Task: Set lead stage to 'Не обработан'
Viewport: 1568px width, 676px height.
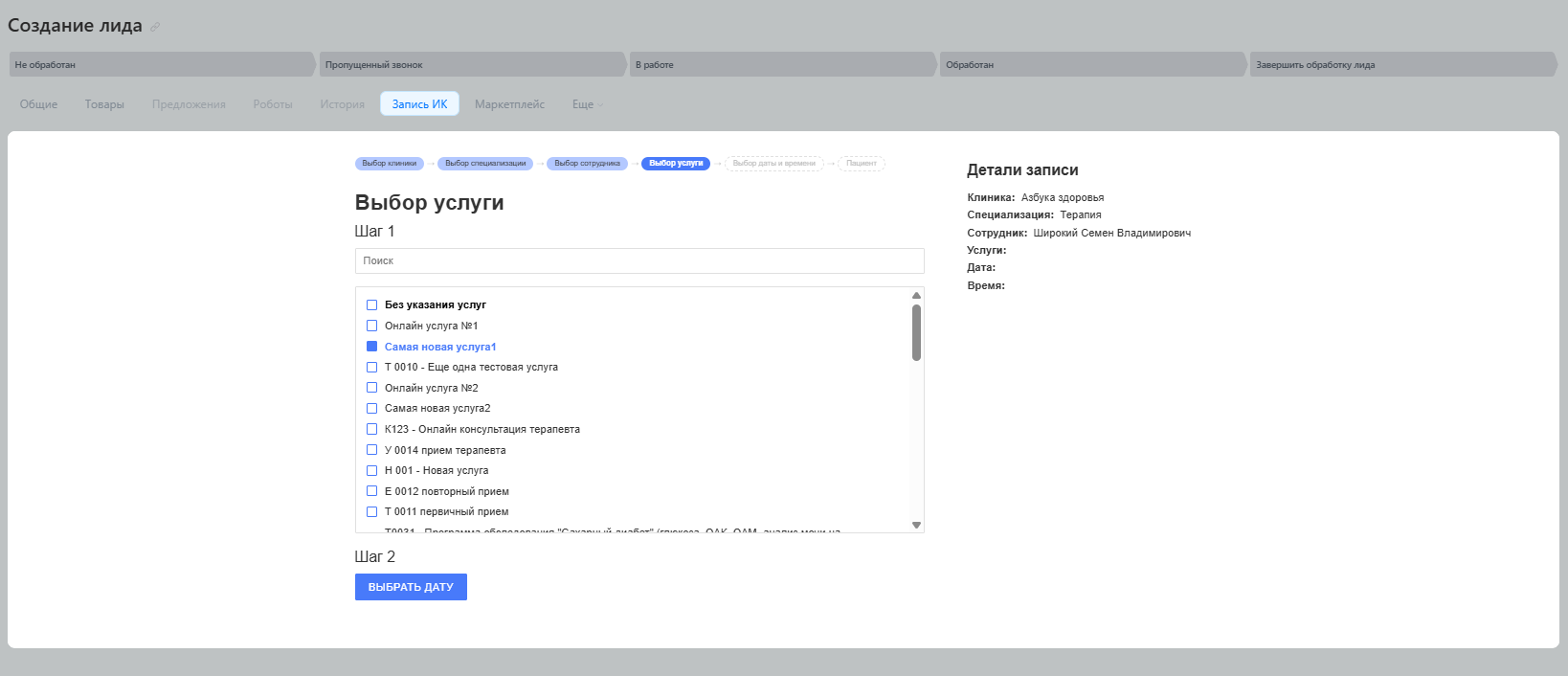Action: pyautogui.click(x=162, y=64)
